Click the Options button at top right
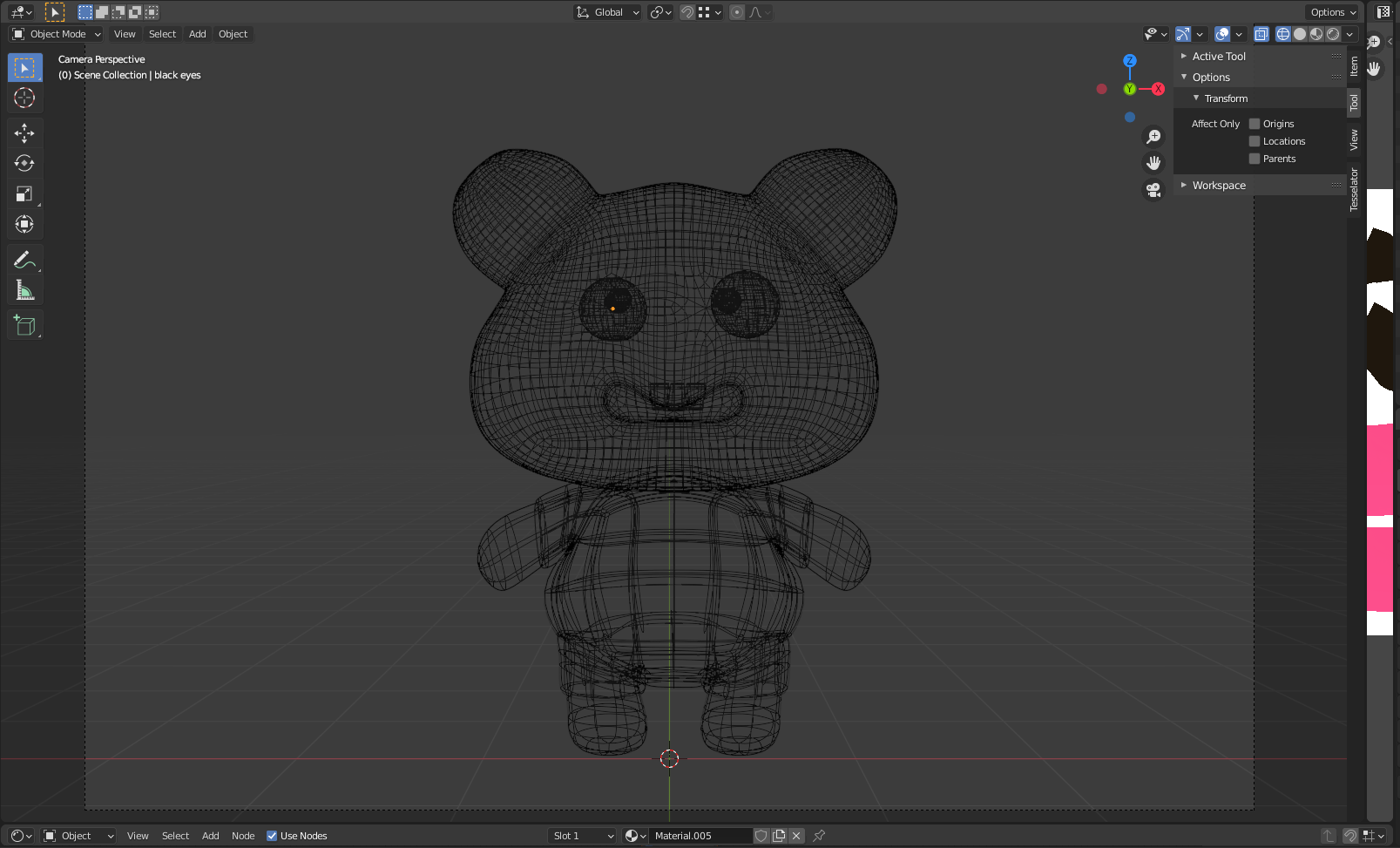 point(1332,12)
